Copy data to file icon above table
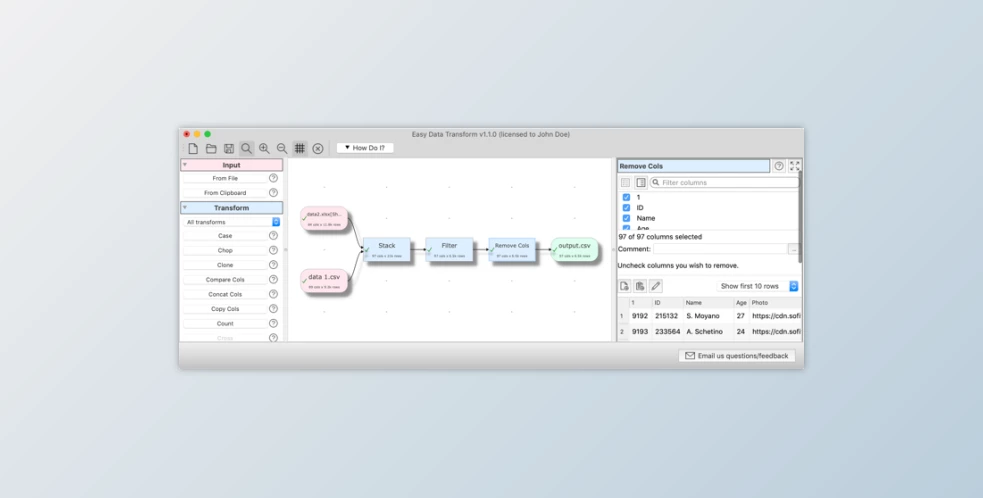This screenshot has height=498, width=983. (624, 286)
